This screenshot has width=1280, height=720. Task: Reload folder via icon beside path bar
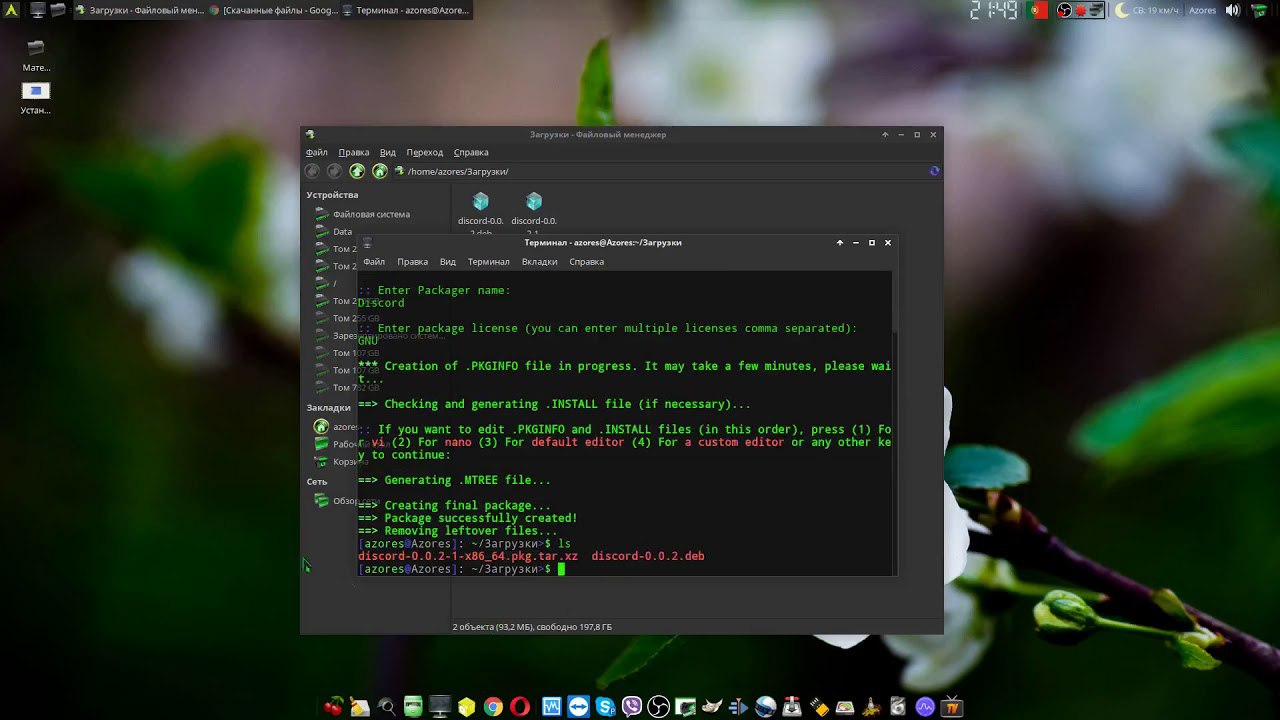(x=934, y=171)
